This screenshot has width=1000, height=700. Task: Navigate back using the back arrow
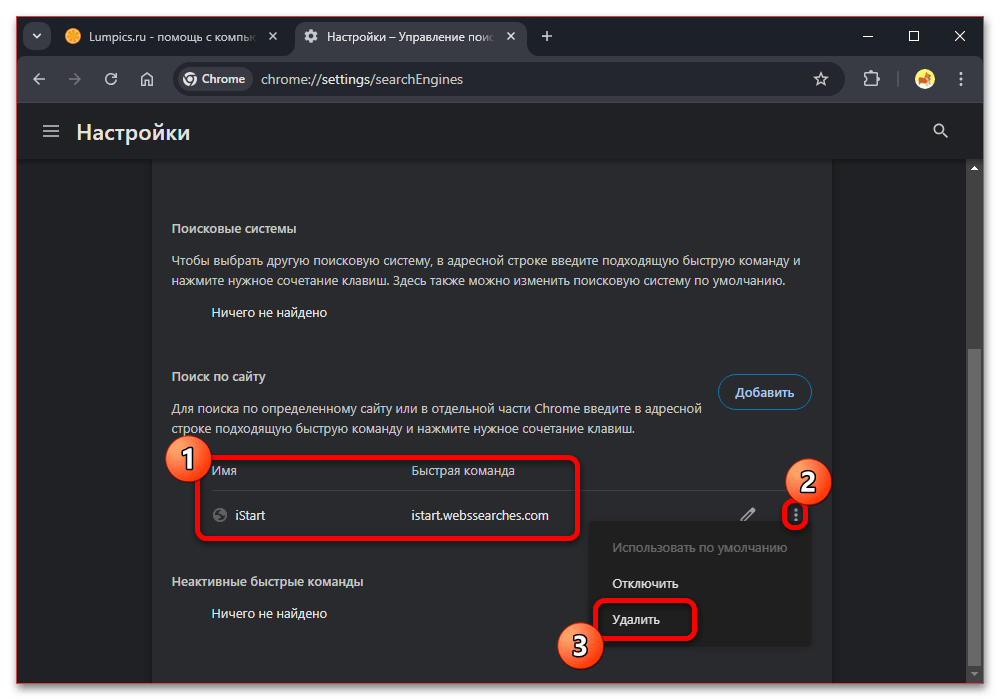click(39, 78)
